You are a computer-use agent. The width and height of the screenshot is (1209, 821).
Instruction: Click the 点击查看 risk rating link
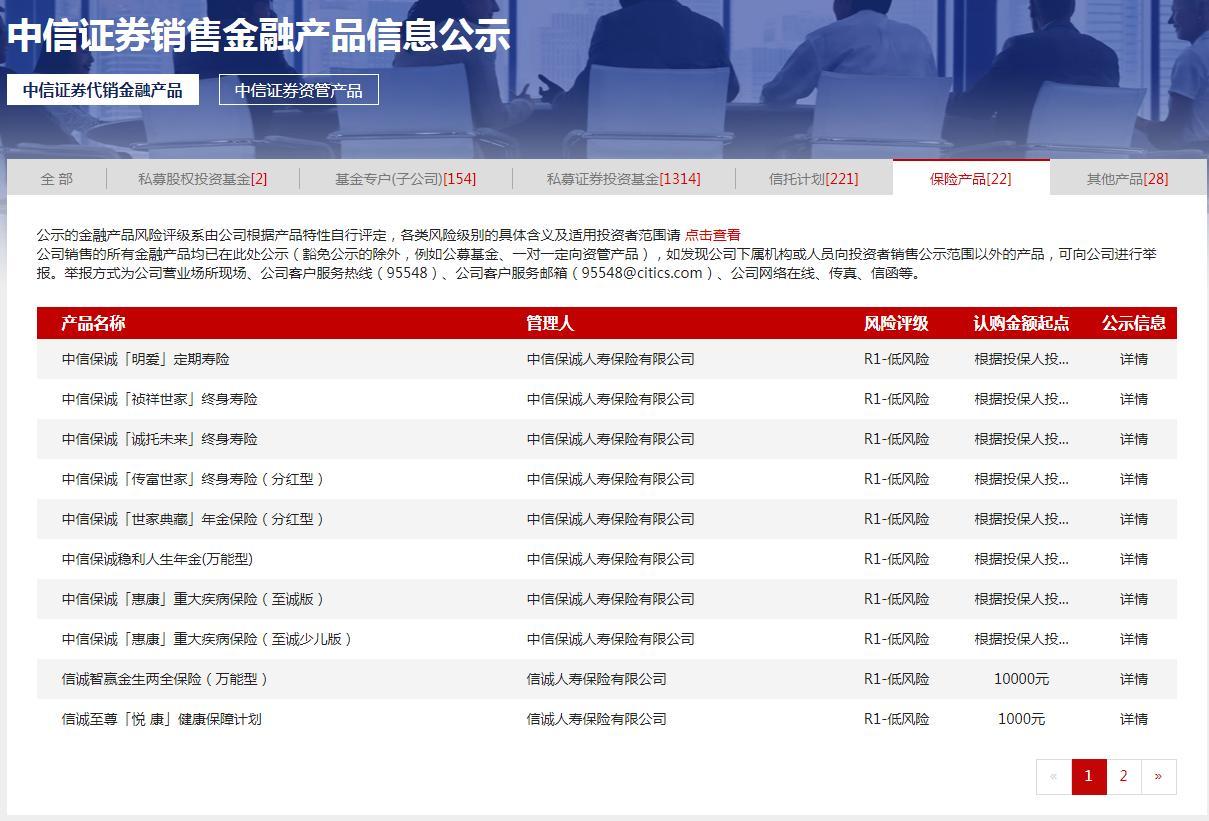click(x=713, y=235)
